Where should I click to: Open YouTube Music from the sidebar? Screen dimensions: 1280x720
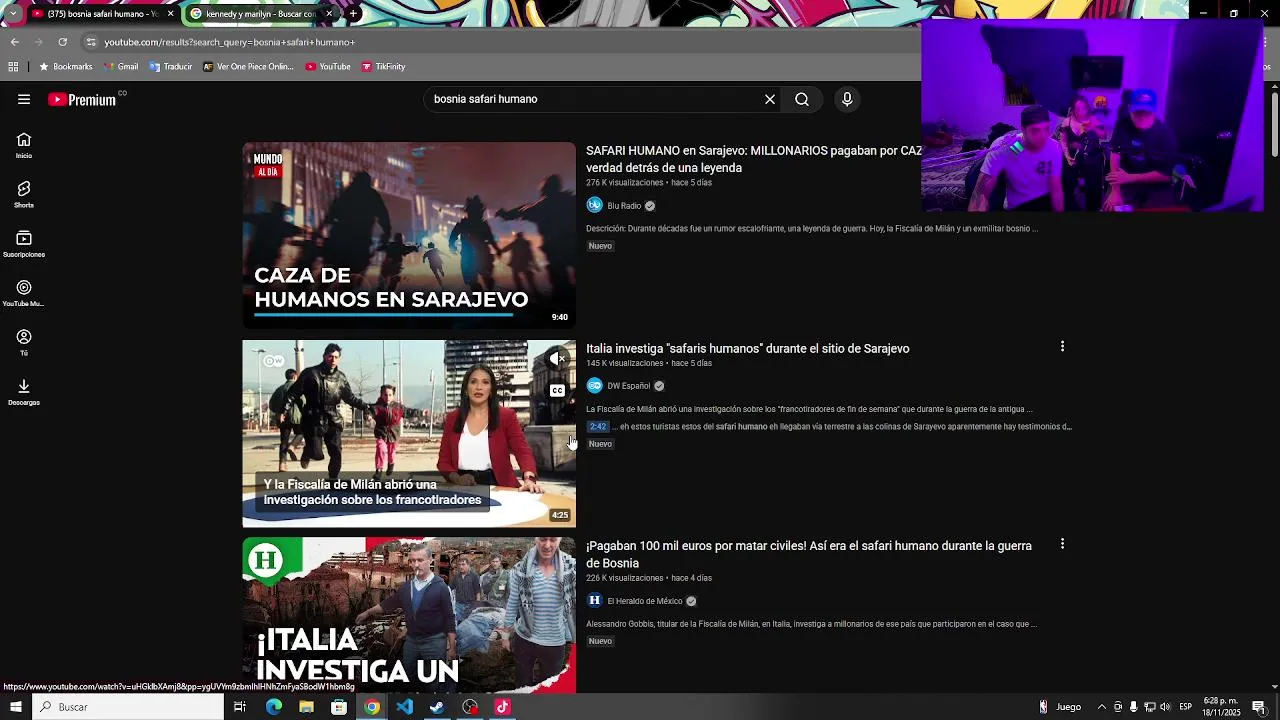coord(24,293)
